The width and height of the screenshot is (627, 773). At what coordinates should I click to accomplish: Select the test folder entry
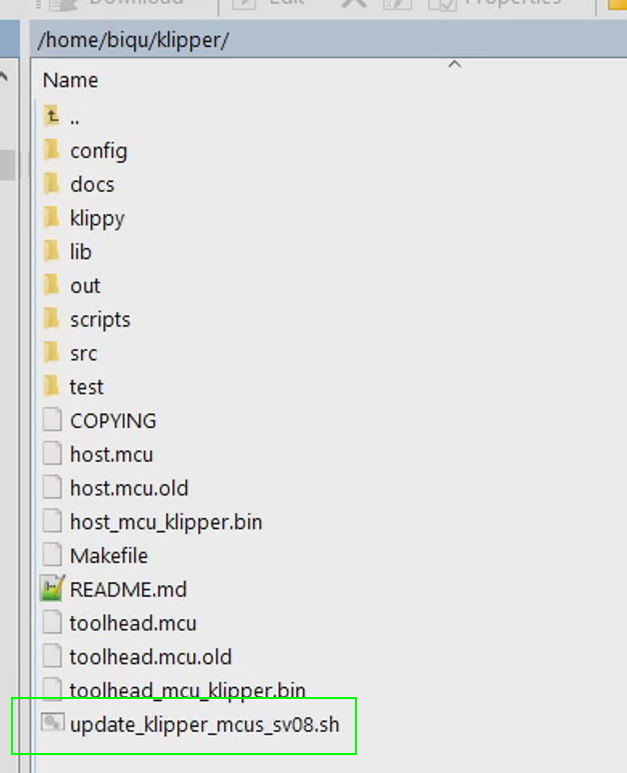pyautogui.click(x=86, y=387)
